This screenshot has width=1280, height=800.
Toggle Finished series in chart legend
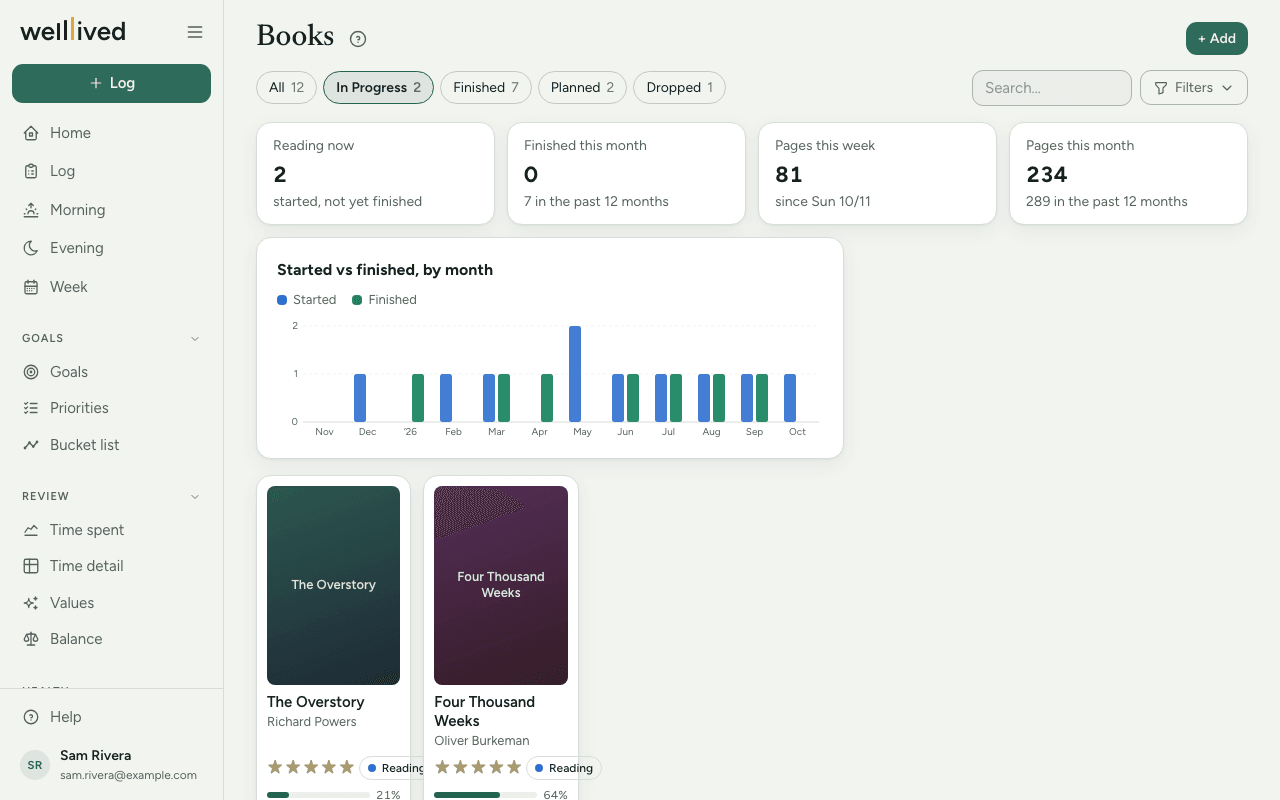tap(384, 300)
